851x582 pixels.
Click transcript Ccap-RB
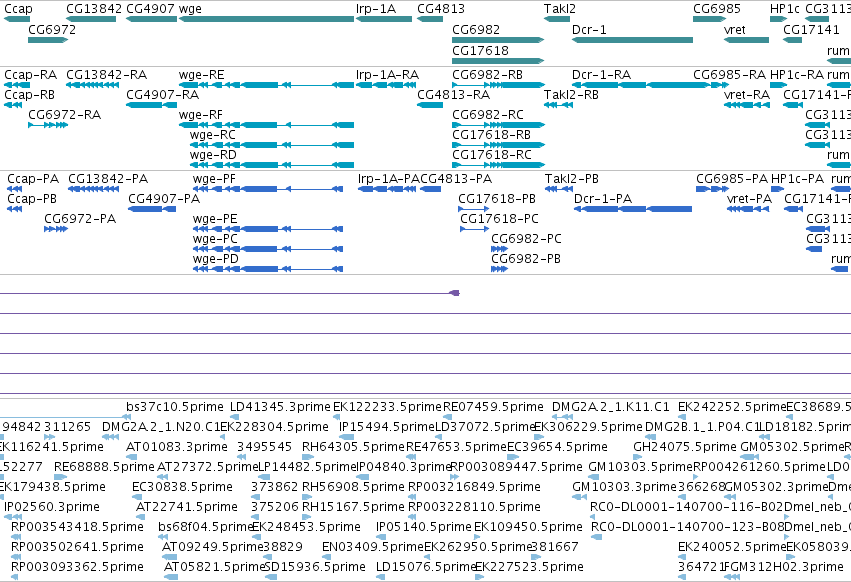(12, 105)
